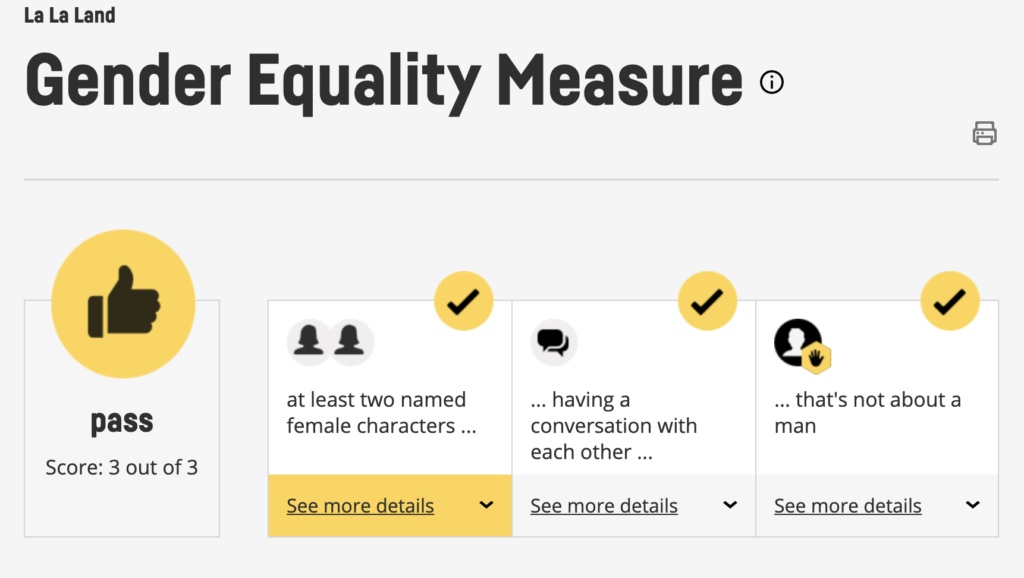
Task: Click the yellow thumbs-up pass icon
Action: (x=123, y=304)
